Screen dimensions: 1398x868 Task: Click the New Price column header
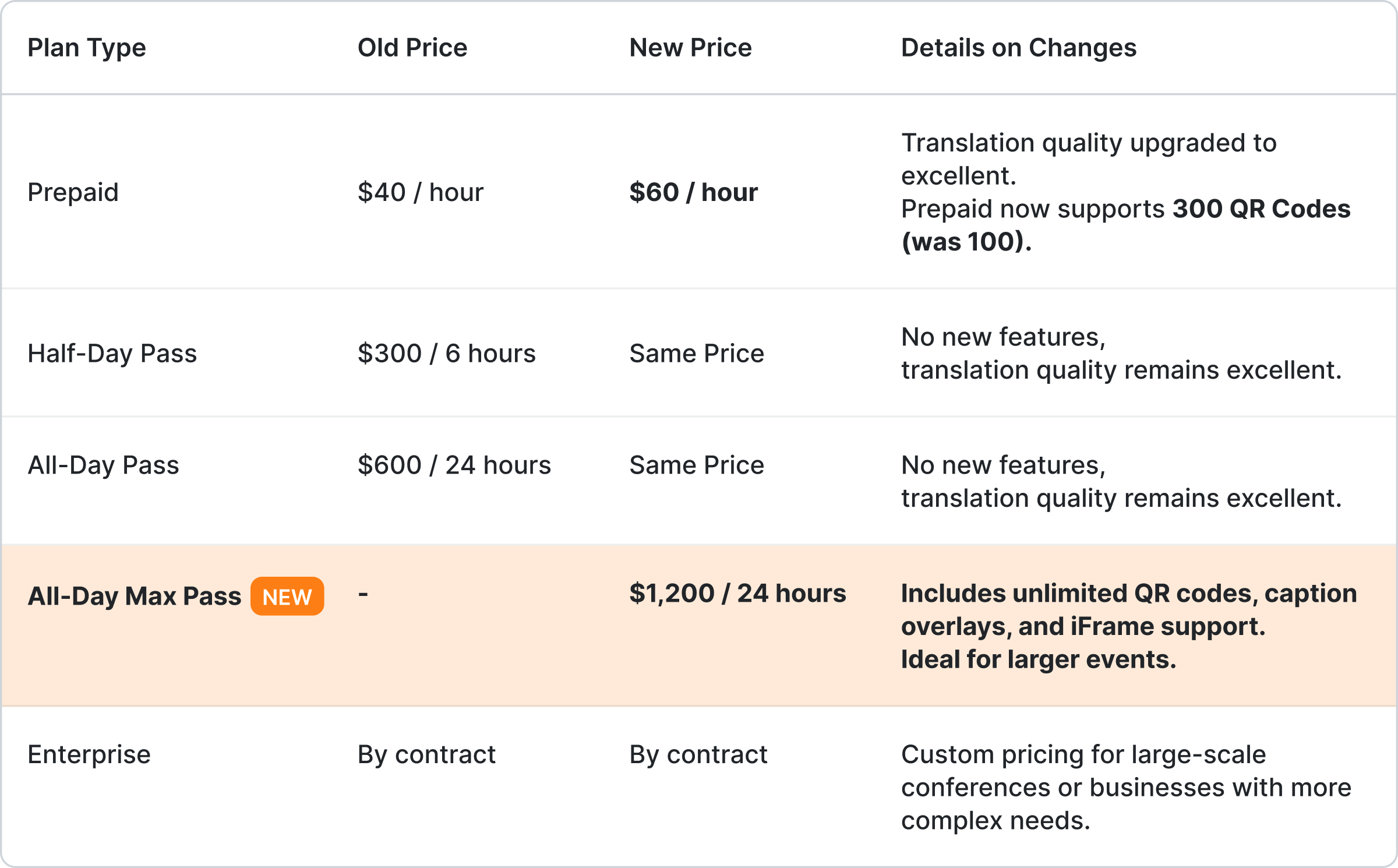(690, 48)
